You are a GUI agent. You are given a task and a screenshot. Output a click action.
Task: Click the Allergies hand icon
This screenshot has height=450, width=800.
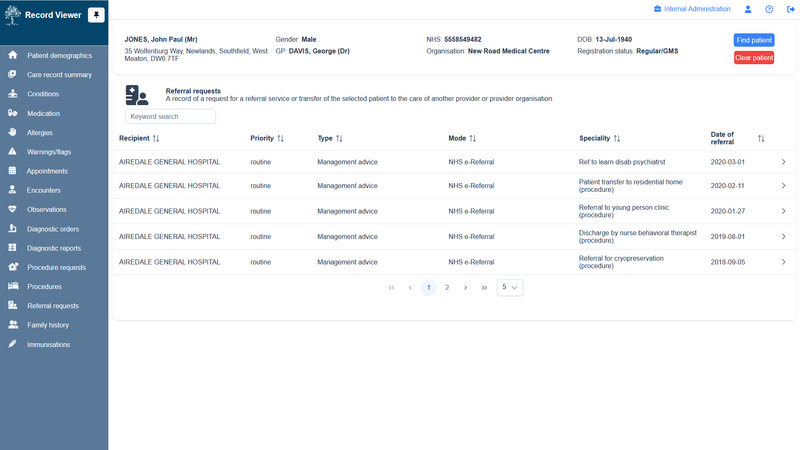(x=12, y=132)
